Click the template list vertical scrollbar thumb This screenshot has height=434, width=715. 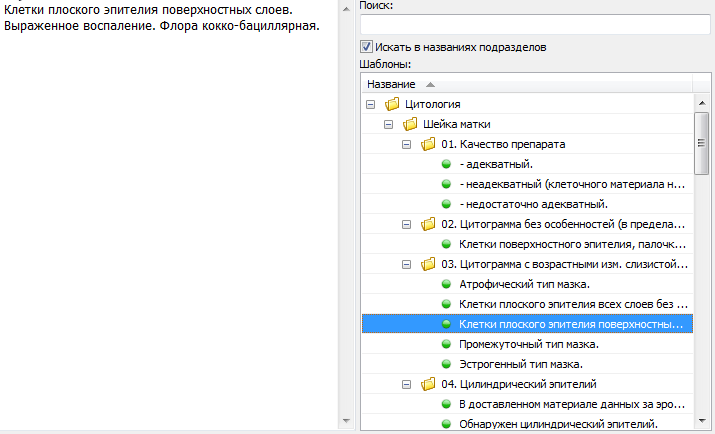click(x=702, y=130)
